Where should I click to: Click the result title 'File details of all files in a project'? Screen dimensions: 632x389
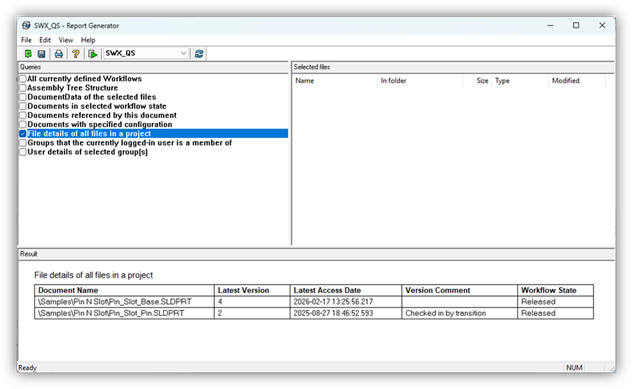[94, 275]
